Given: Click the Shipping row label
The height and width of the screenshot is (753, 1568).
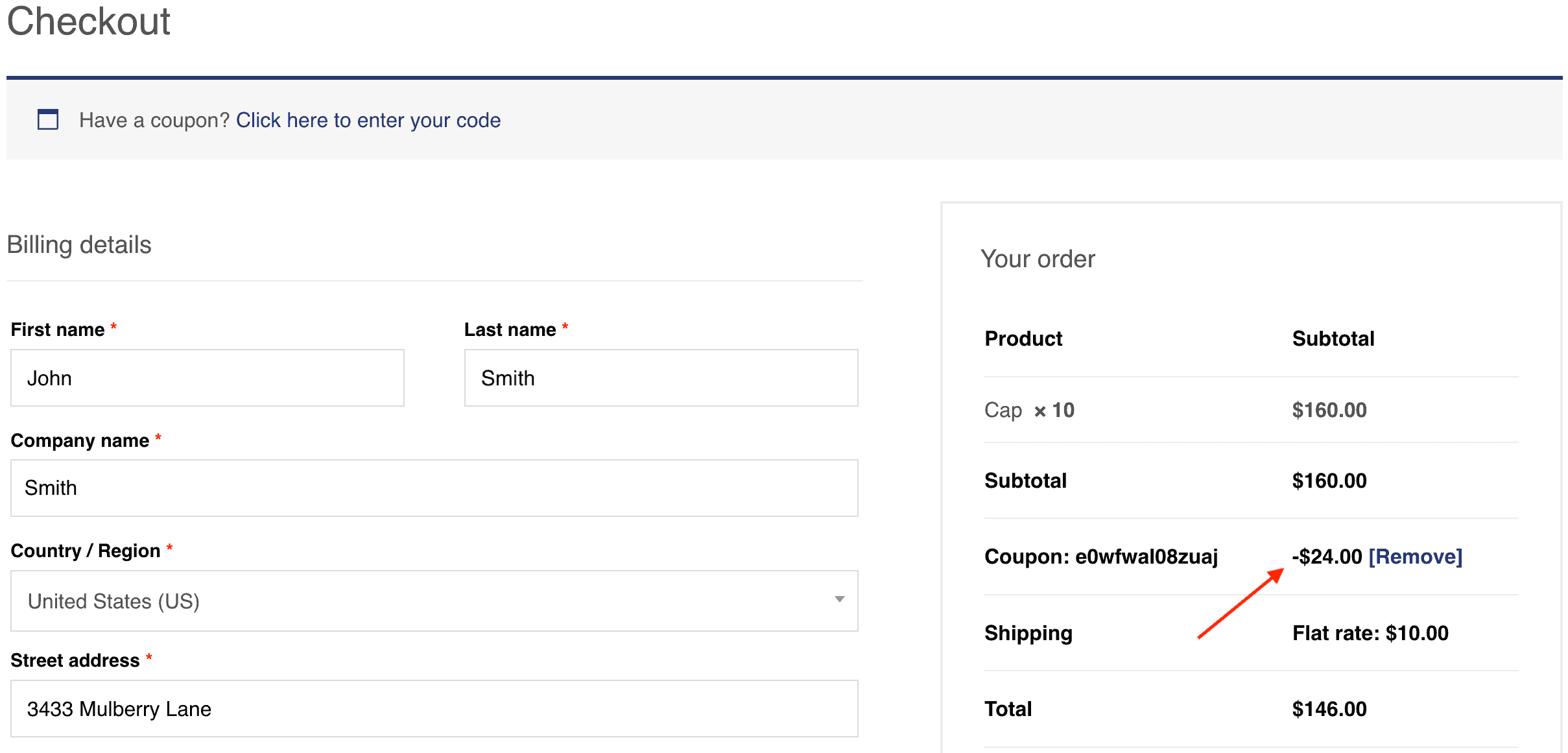Looking at the screenshot, I should pyautogui.click(x=1028, y=633).
